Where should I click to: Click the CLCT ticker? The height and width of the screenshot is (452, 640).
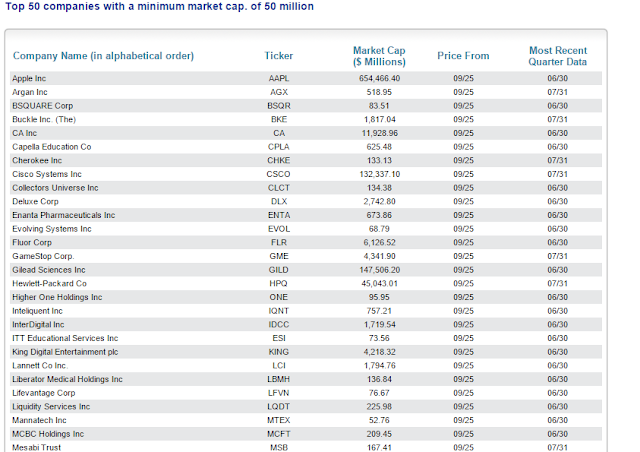click(x=279, y=188)
